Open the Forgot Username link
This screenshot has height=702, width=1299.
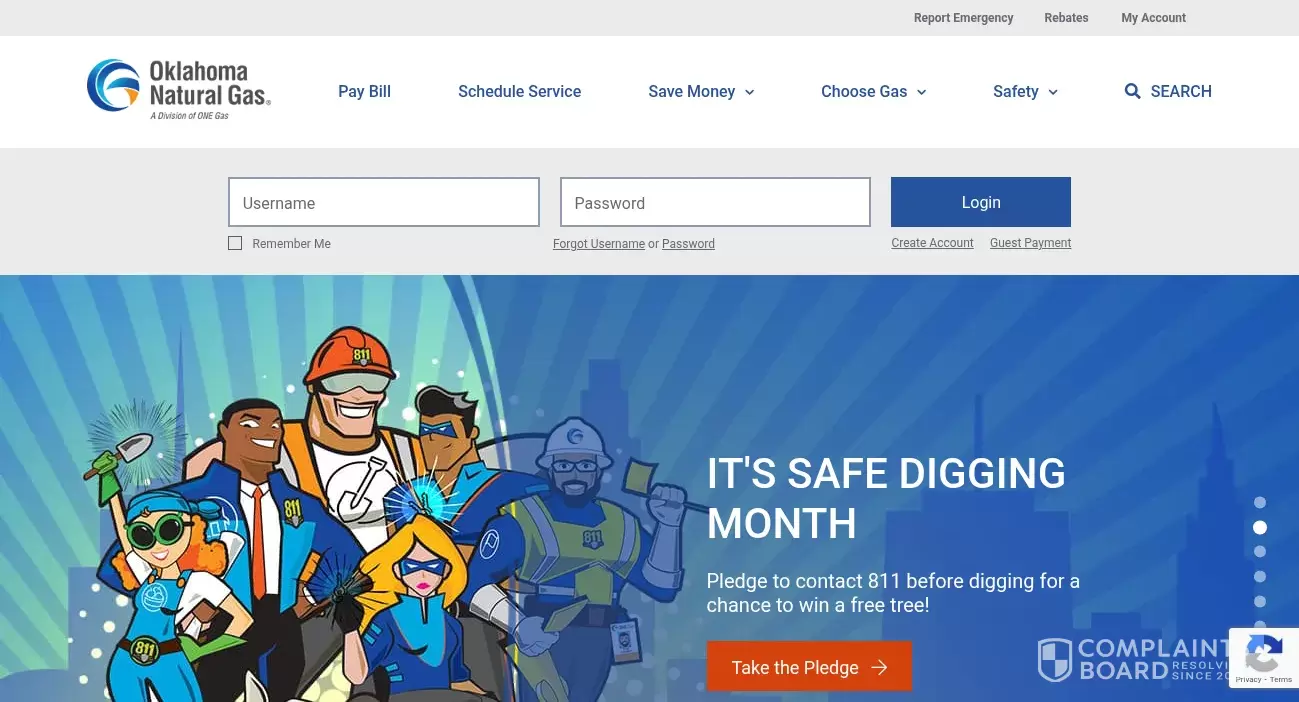point(599,244)
